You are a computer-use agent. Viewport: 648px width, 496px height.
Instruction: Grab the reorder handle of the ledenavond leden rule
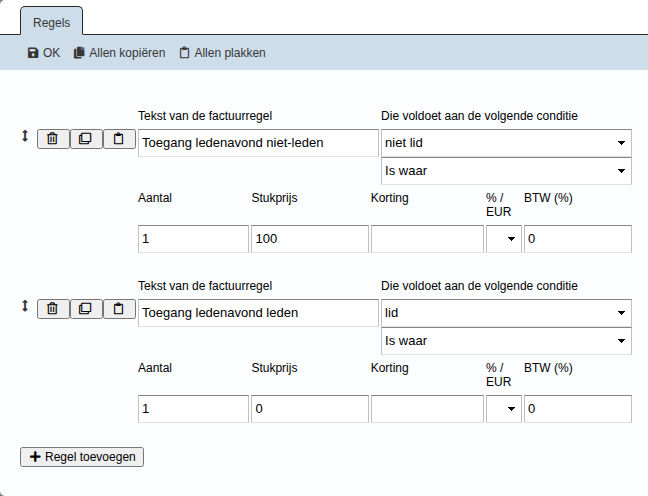point(25,306)
